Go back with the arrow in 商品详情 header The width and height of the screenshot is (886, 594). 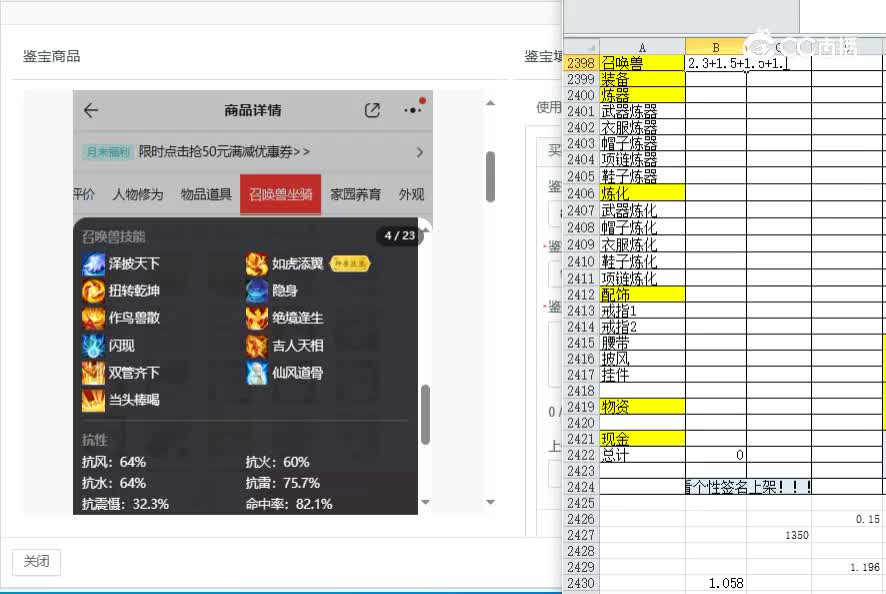point(91,110)
